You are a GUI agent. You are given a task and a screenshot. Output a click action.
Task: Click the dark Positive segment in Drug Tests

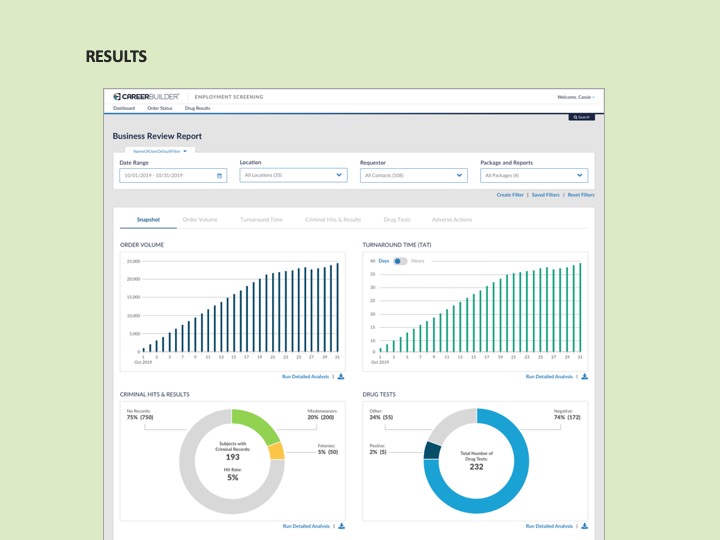coord(432,450)
